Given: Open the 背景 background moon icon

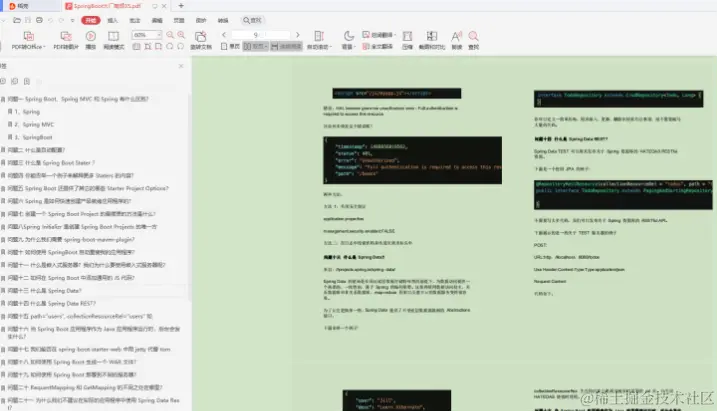Looking at the screenshot, I should (349, 40).
